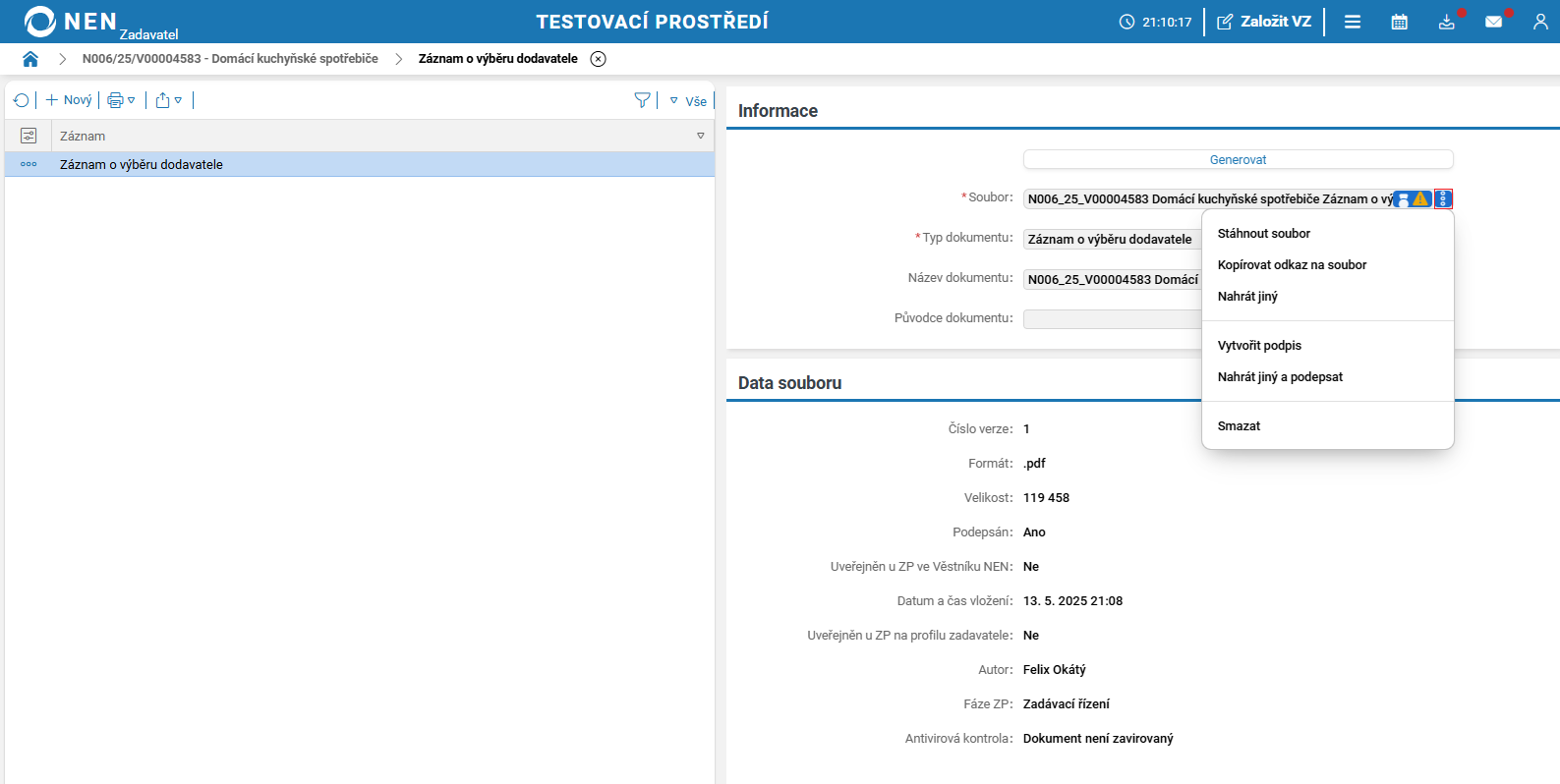
Task: Select the Záznam o výběru dodavatele row
Action: click(142, 165)
